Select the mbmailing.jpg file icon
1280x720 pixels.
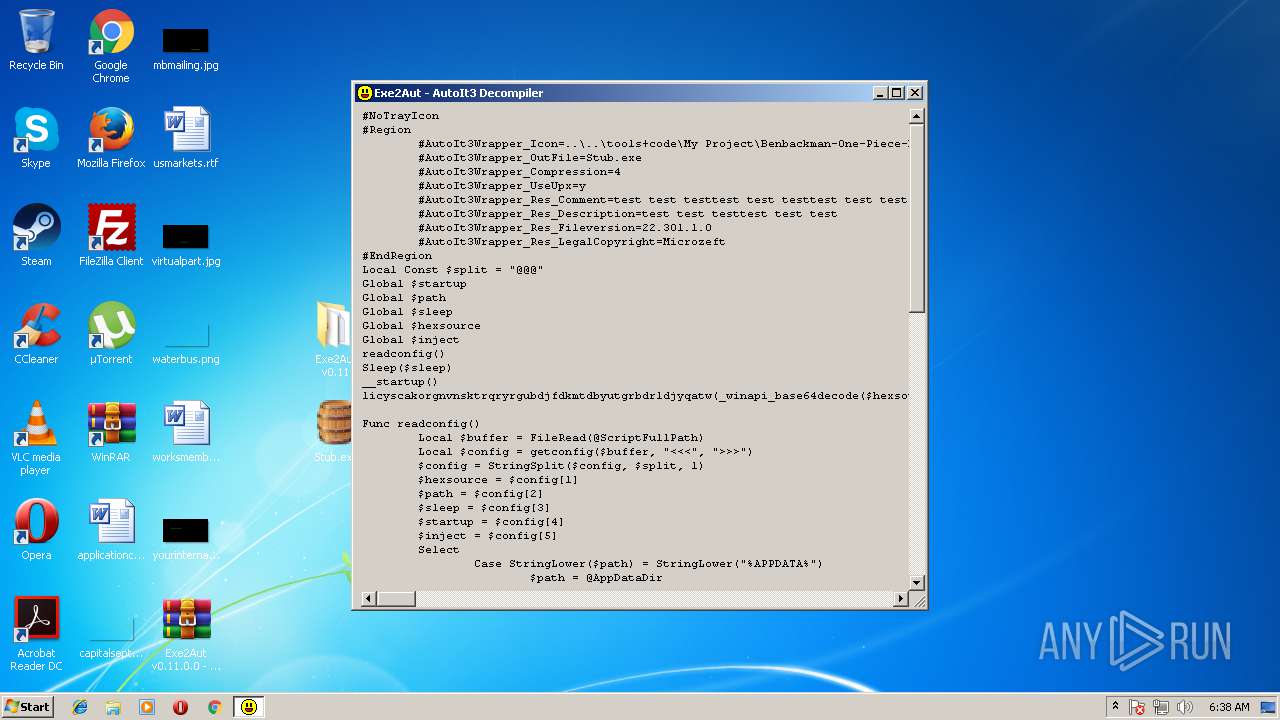point(186,47)
